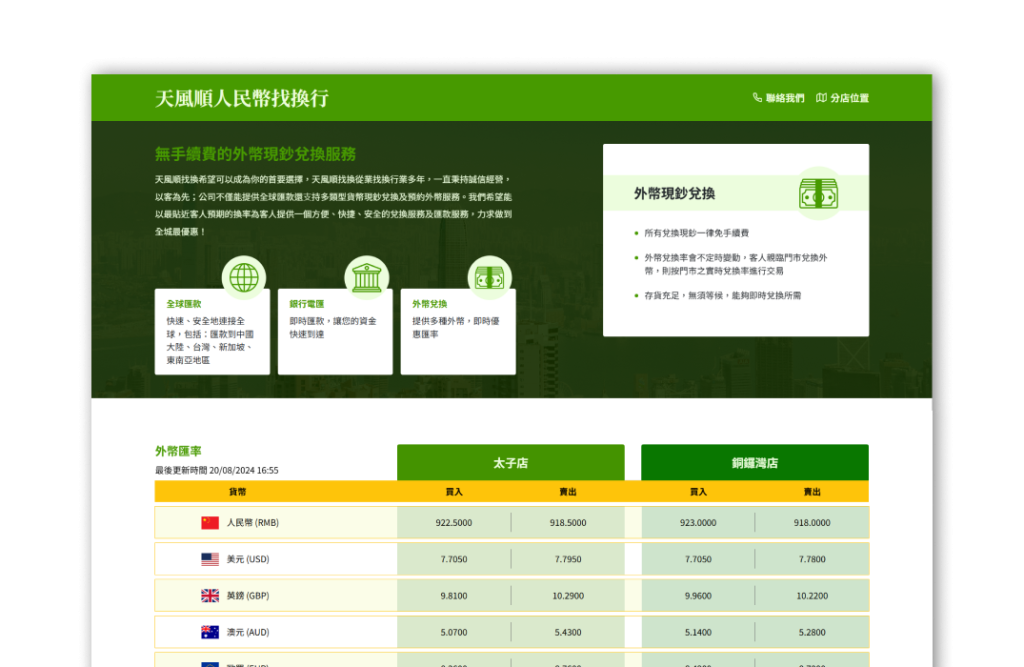Click the US flag icon for USD
The height and width of the screenshot is (667, 1024).
[x=210, y=559]
